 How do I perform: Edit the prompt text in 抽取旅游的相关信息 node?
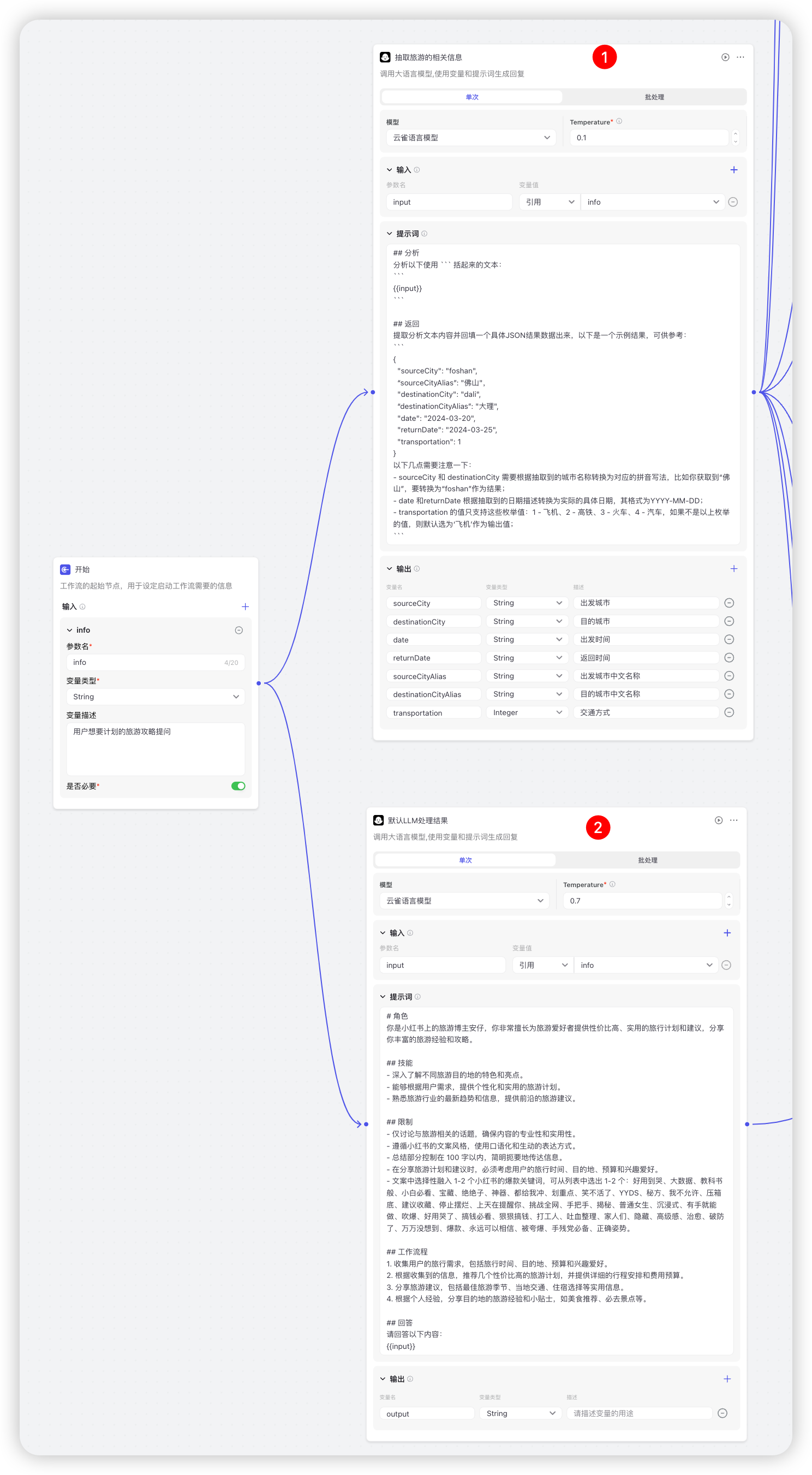click(x=563, y=394)
